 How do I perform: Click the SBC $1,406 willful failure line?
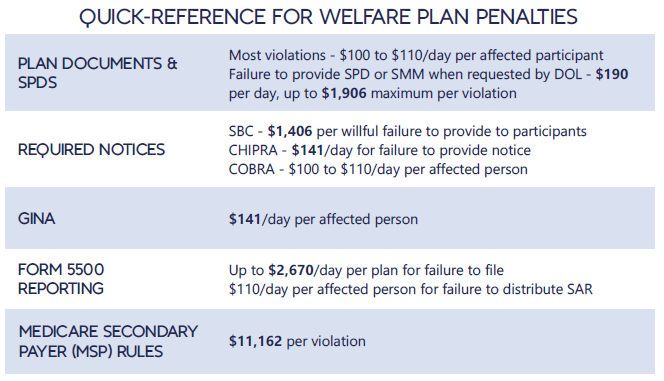[407, 131]
